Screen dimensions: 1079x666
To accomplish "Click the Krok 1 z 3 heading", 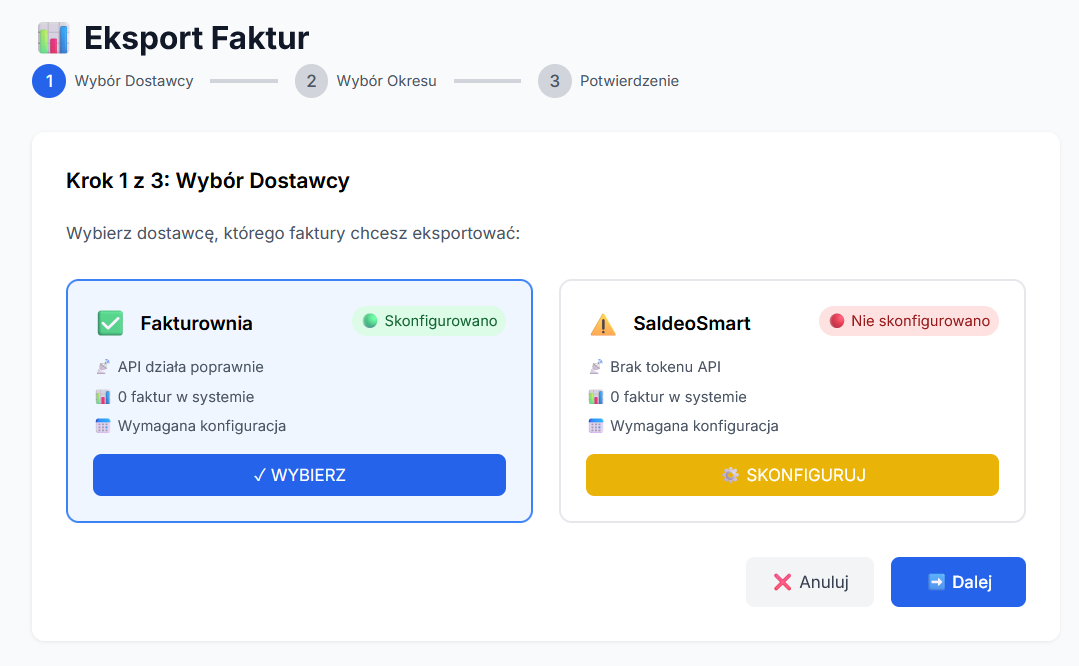I will (208, 181).
